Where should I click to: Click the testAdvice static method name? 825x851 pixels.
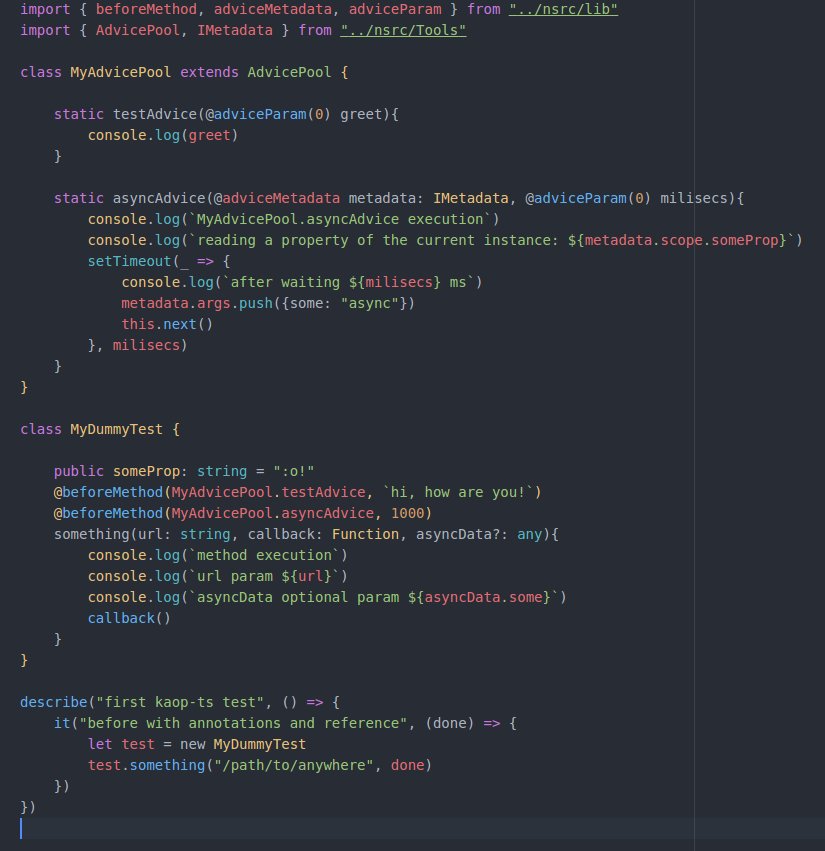point(155,115)
